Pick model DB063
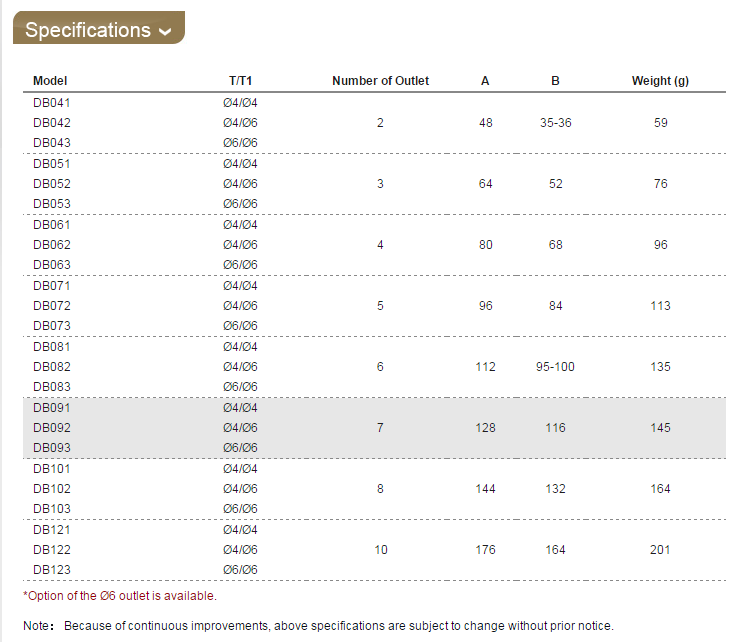Viewport: 735px width, 642px height. click(52, 265)
